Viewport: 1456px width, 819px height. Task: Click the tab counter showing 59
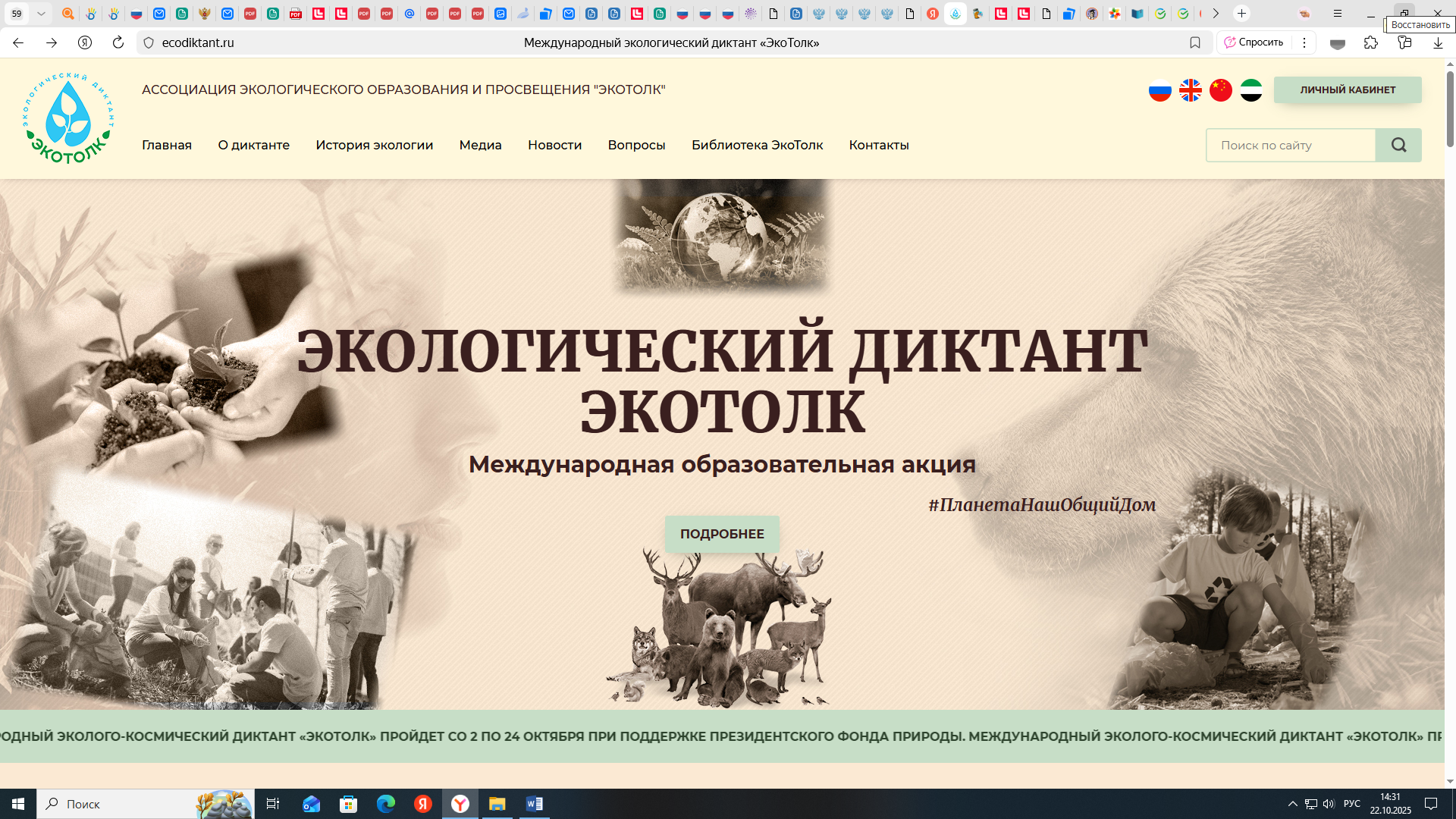click(17, 14)
